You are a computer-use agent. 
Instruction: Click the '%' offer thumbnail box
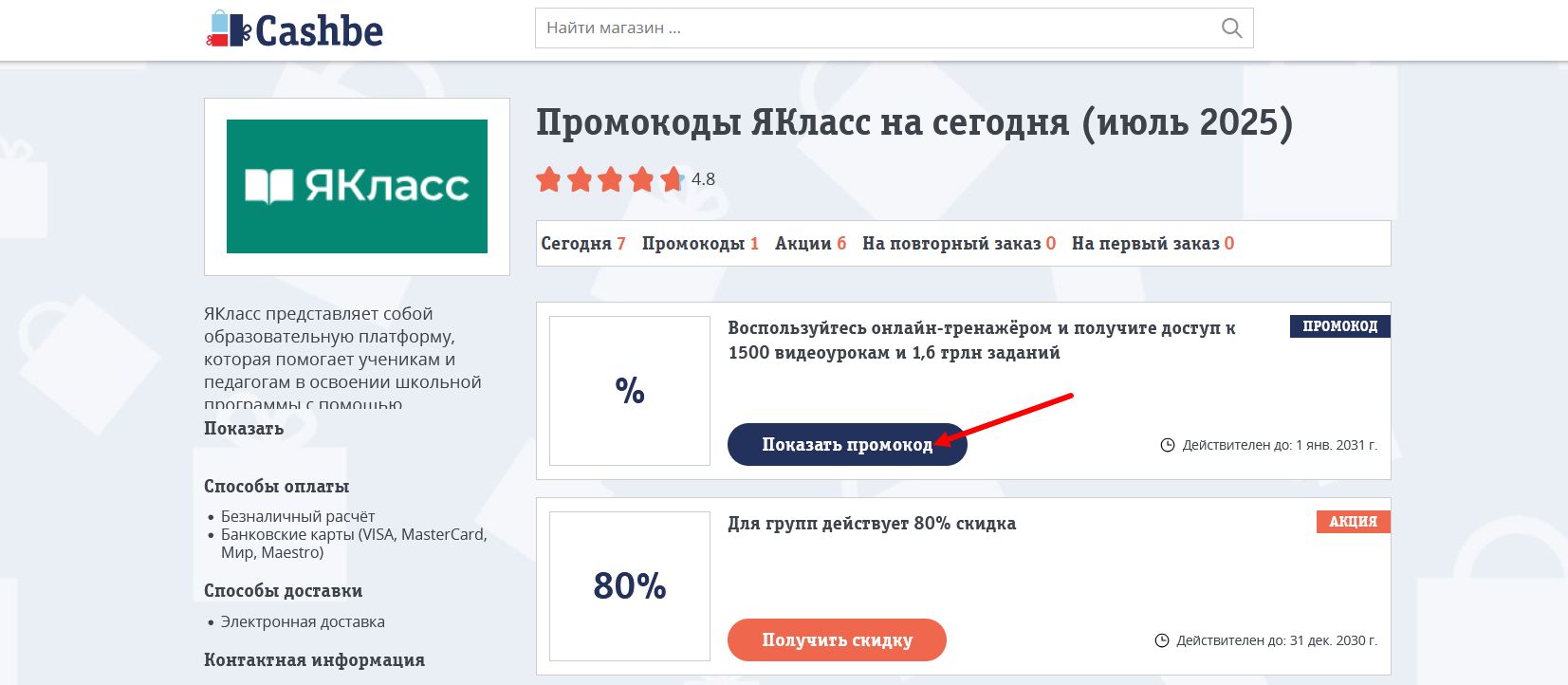pyautogui.click(x=630, y=391)
